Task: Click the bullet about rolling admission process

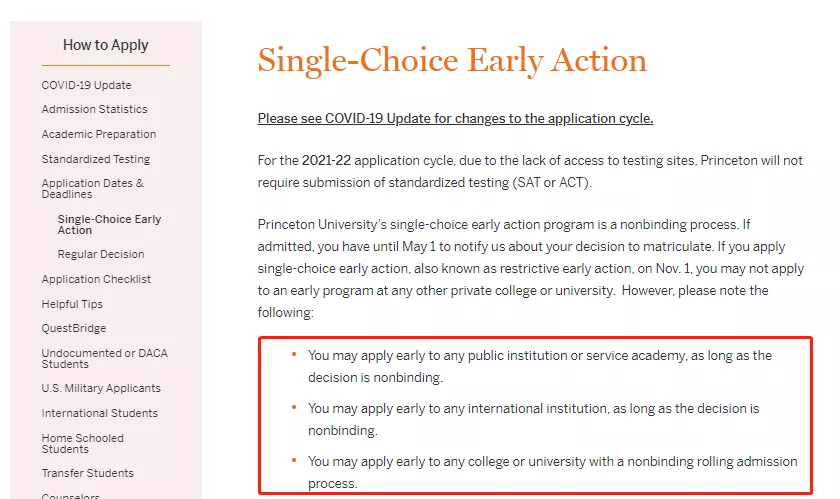Action: (552, 471)
